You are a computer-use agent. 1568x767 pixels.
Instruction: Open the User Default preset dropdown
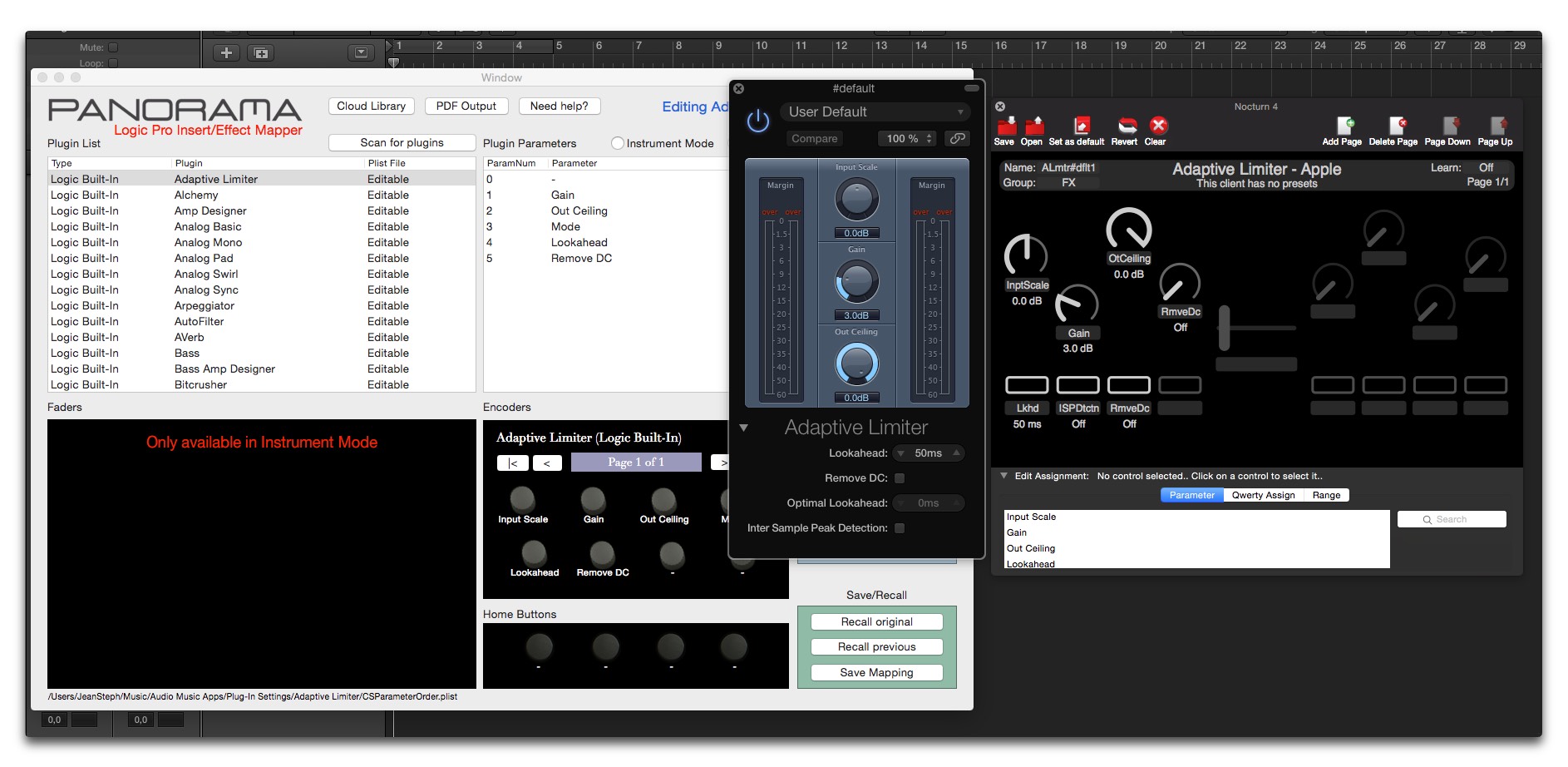click(x=875, y=111)
